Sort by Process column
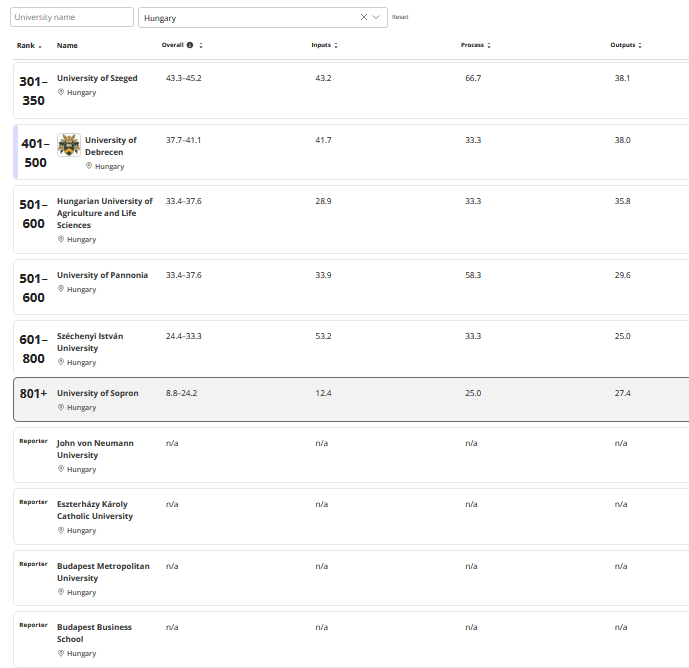The height and width of the screenshot is (668, 689). pos(475,45)
